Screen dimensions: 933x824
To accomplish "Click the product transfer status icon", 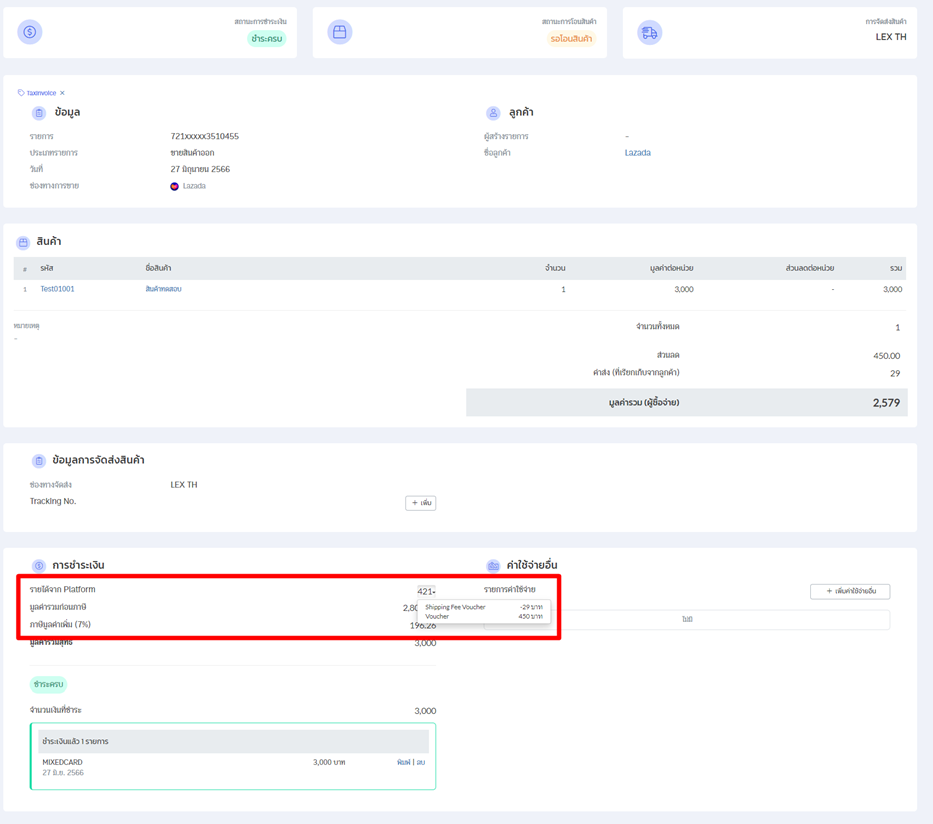I will [x=339, y=31].
